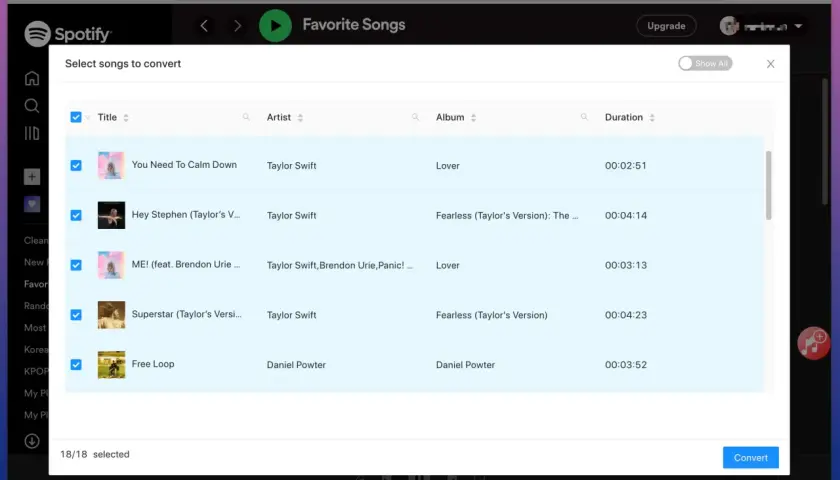840x480 pixels.
Task: Click the duration 00:03:52
Action: [626, 365]
